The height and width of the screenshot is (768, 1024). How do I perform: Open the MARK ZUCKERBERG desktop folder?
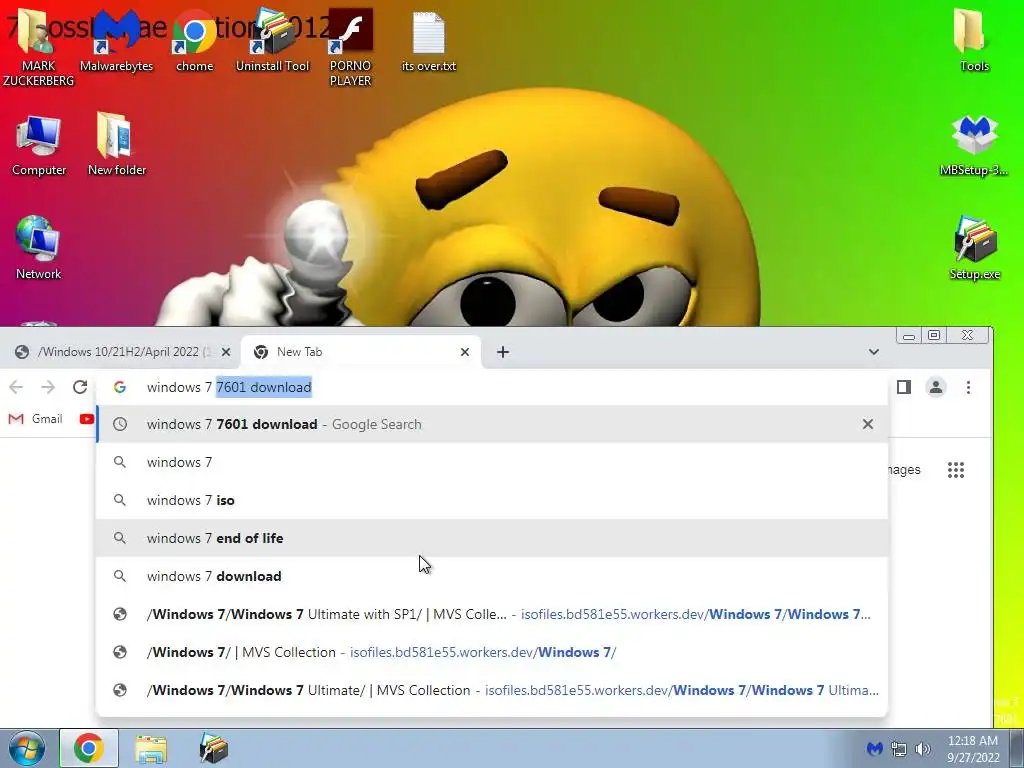tap(38, 47)
